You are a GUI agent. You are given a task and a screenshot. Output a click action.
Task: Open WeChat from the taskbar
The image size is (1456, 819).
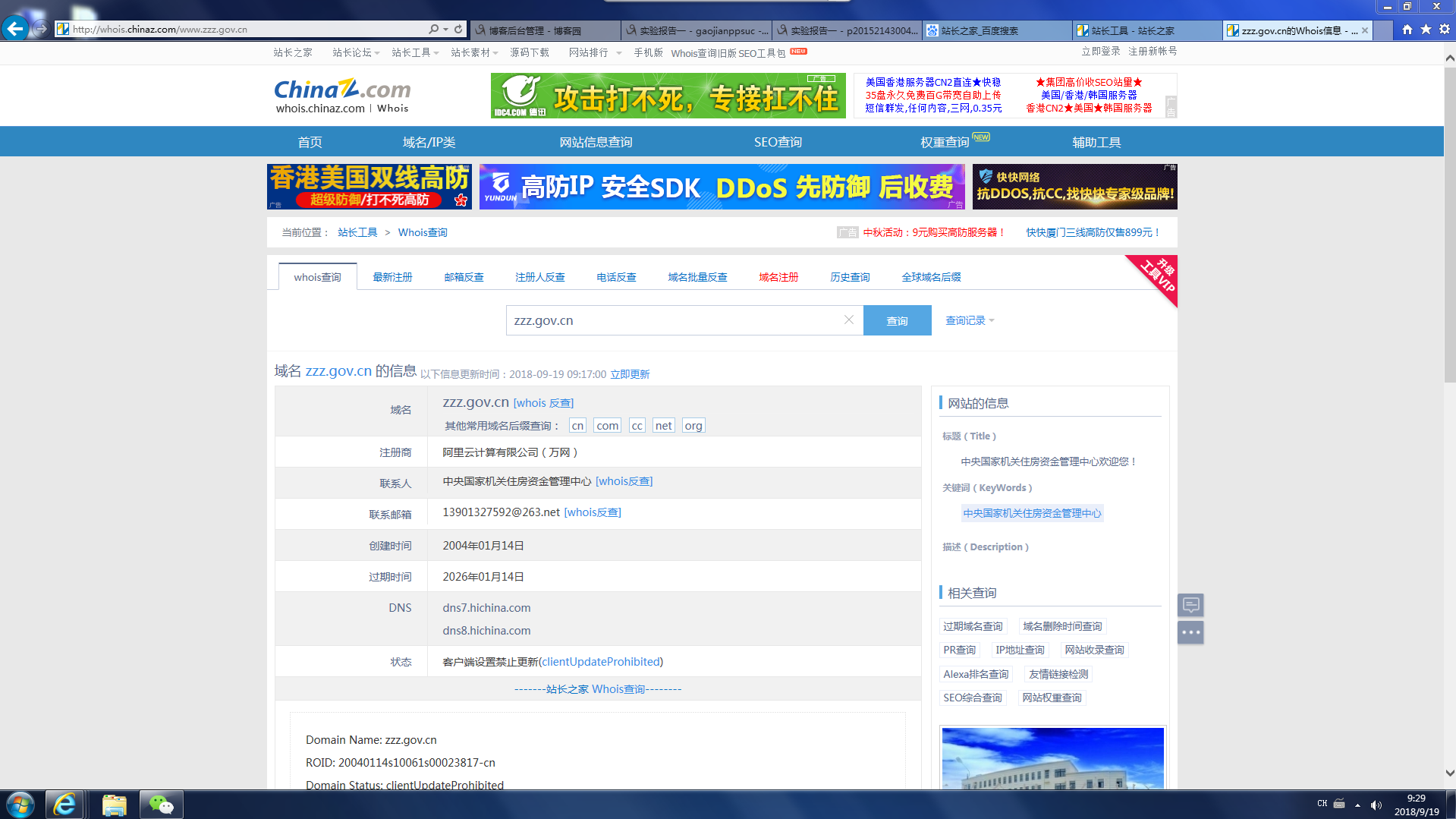pos(162,805)
